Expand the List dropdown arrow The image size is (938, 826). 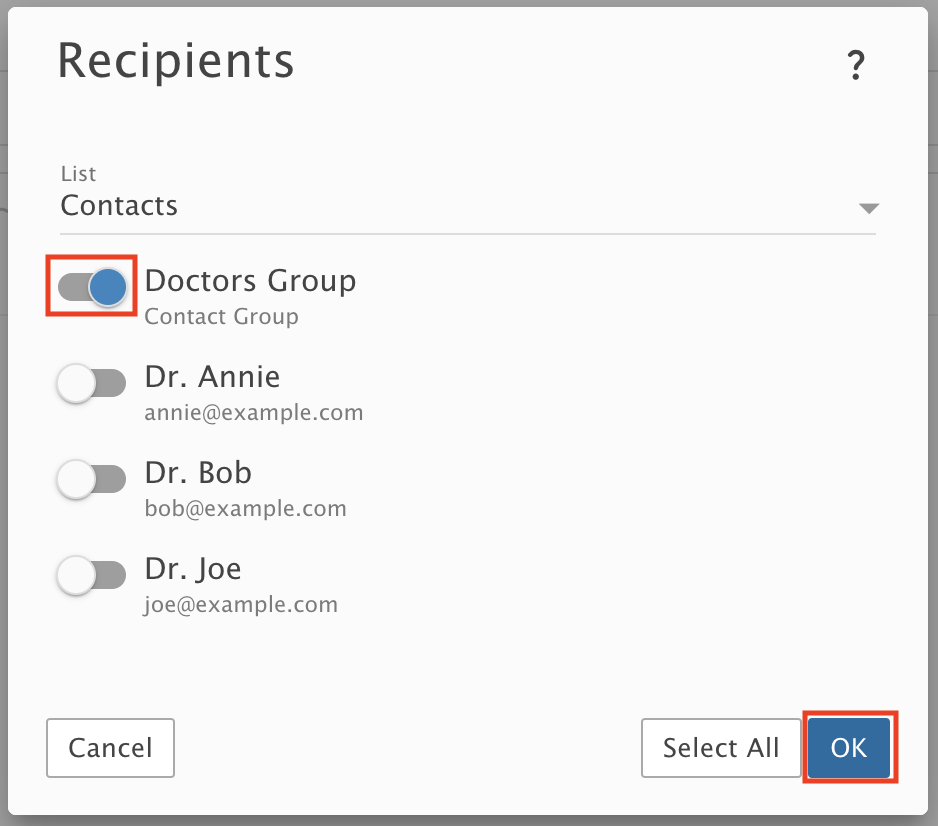(x=869, y=208)
